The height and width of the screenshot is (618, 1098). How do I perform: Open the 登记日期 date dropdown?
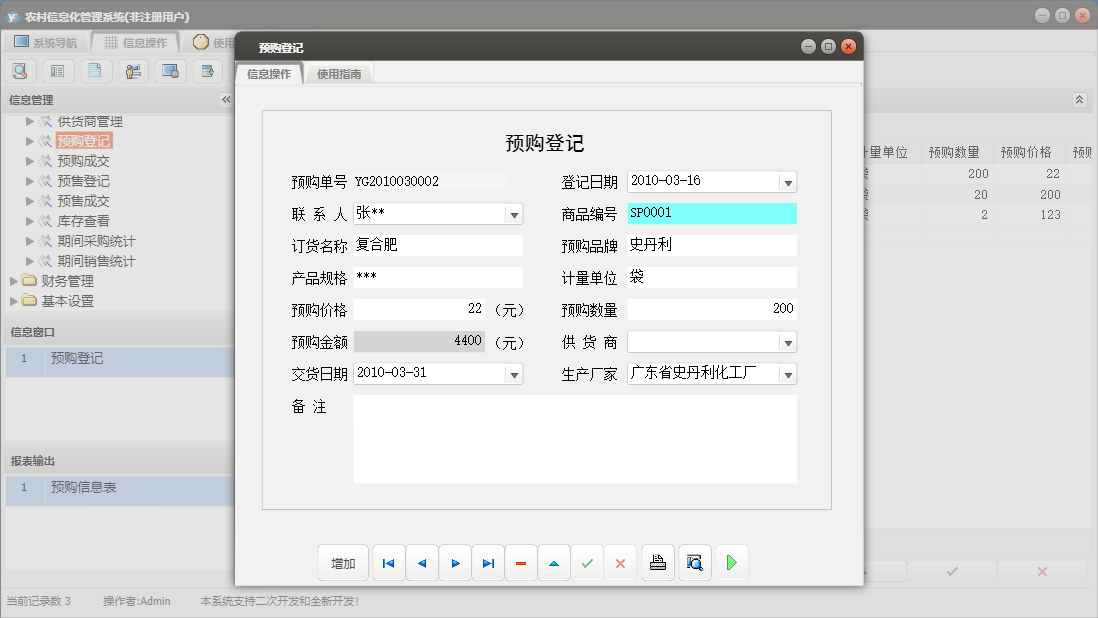(x=789, y=181)
